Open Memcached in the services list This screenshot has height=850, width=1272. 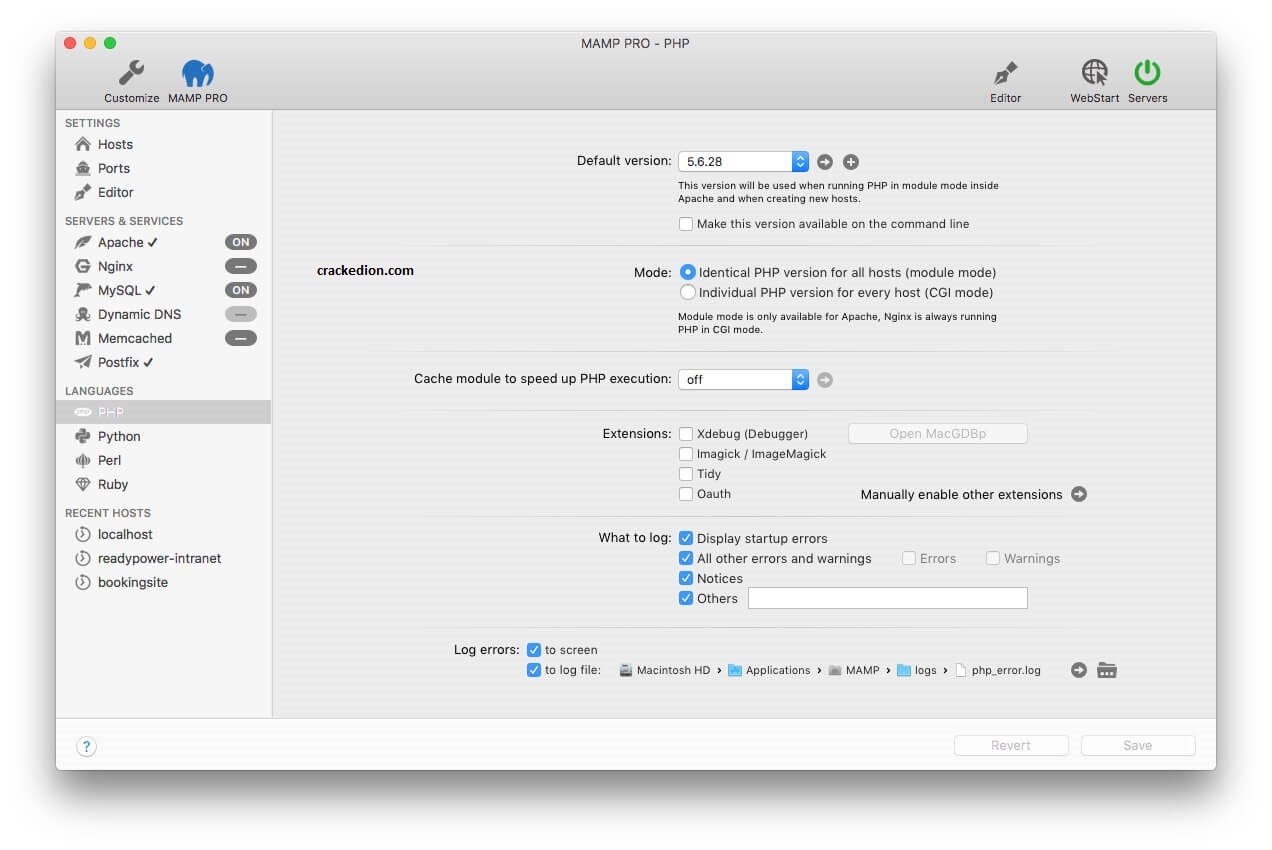[x=163, y=338]
